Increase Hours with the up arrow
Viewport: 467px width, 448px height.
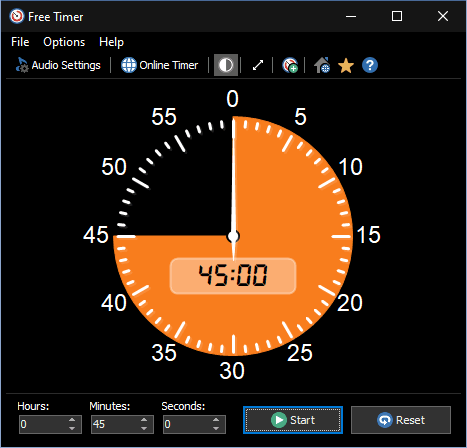[72, 420]
